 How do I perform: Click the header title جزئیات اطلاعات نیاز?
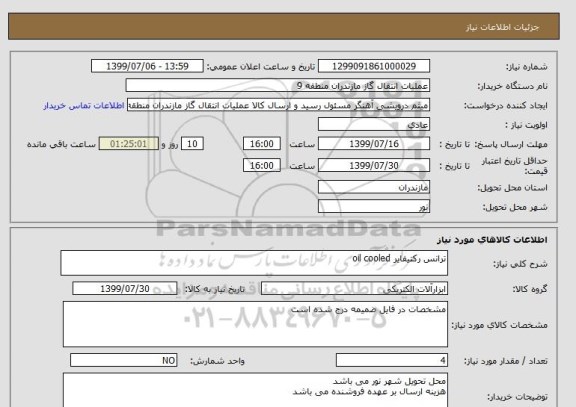click(502, 27)
